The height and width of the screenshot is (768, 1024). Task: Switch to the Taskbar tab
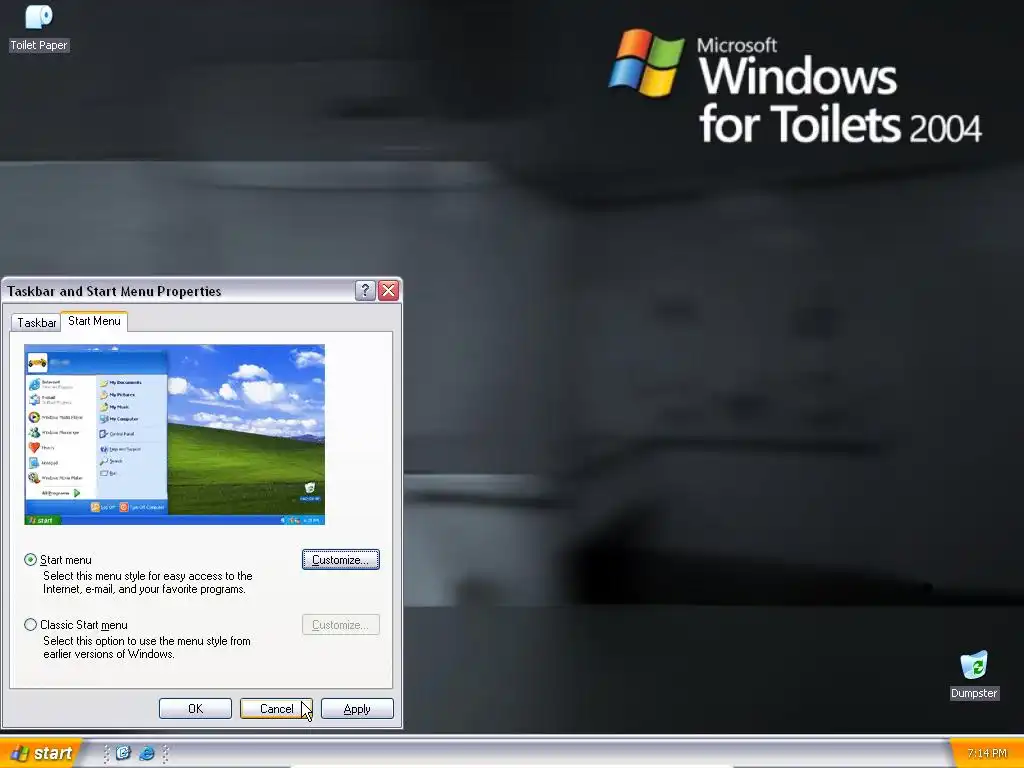(37, 323)
